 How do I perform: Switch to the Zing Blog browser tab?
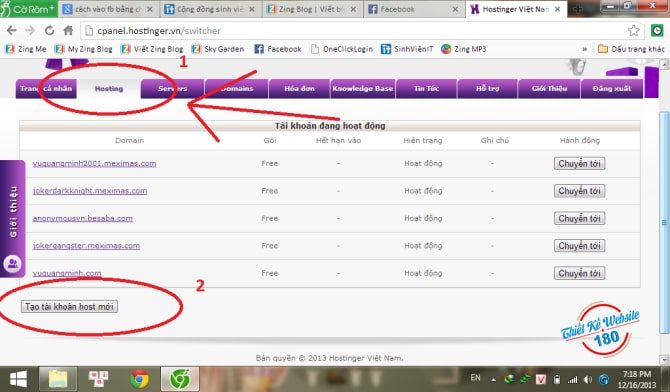pos(312,9)
